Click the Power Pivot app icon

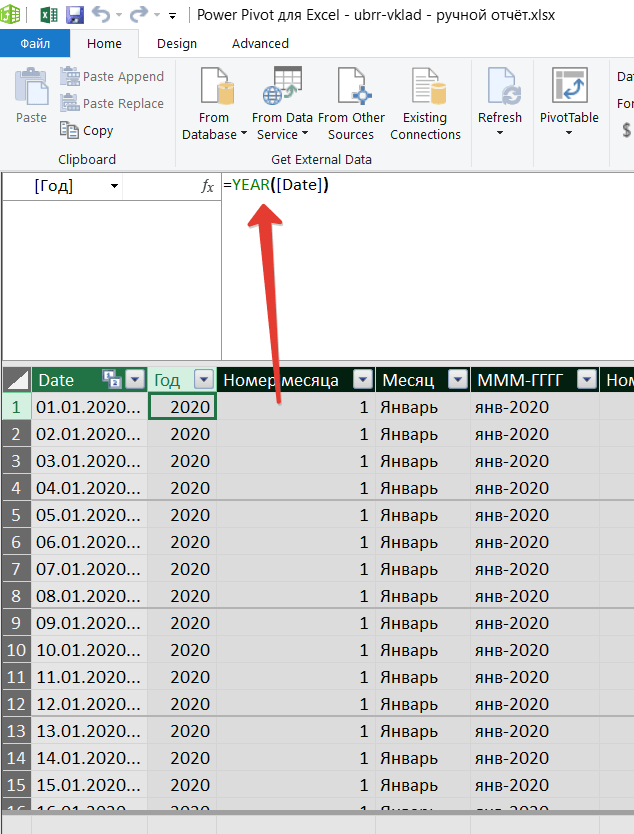point(10,14)
